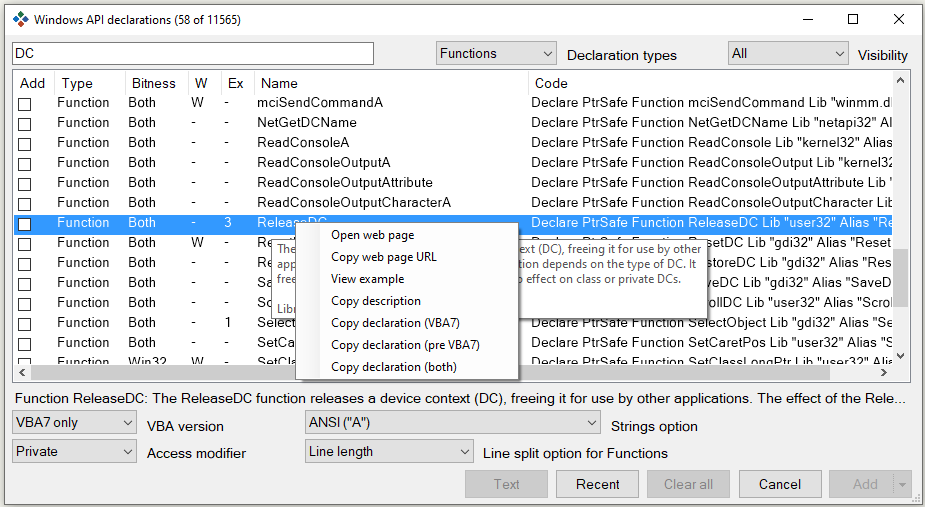This screenshot has width=925, height=507.
Task: Click the vertical scrollbar thumb
Action: coord(900,276)
